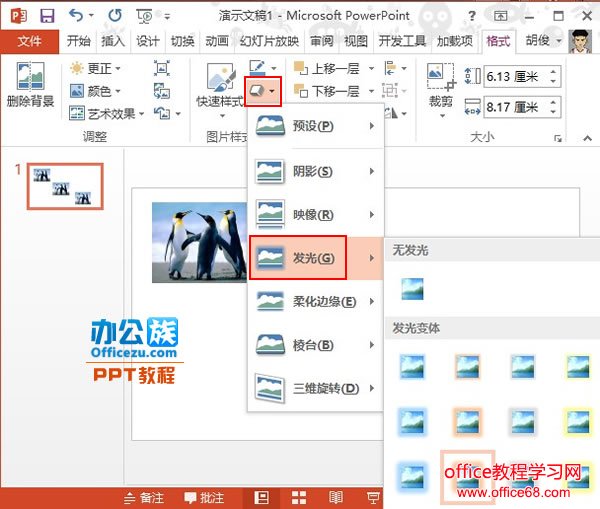
Task: Click the Group objects icon
Action: 390,91
